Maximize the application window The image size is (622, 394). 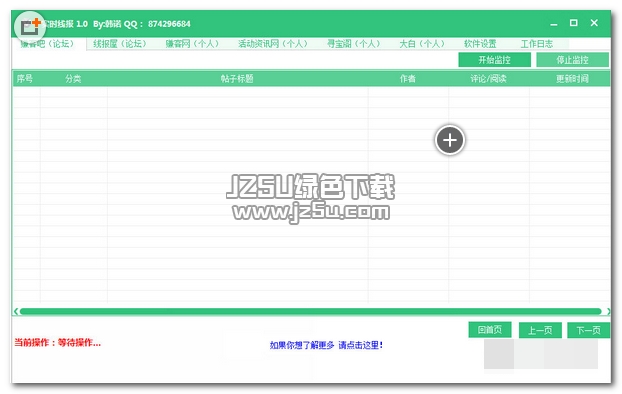coord(574,23)
